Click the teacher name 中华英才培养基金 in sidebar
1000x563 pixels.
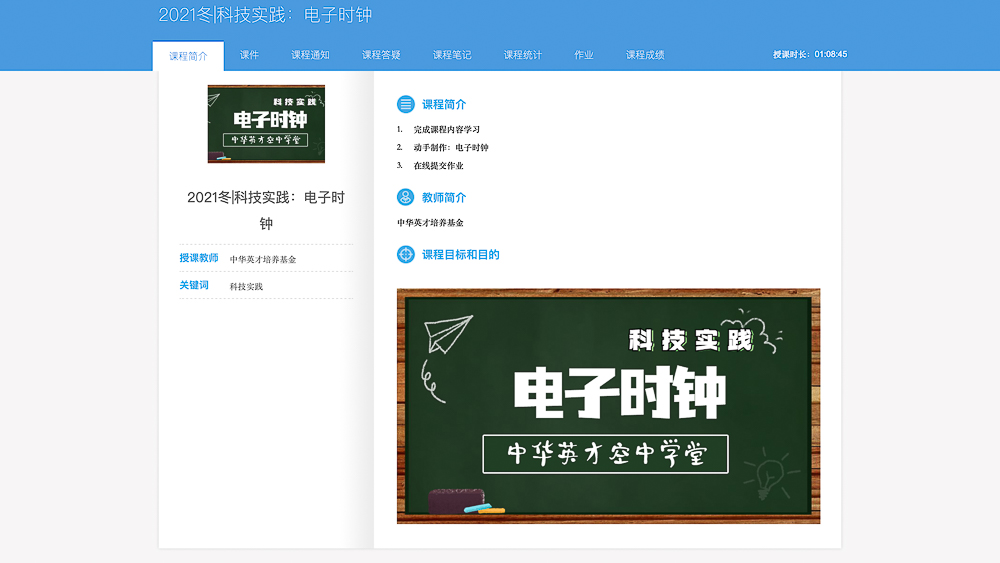(263, 259)
